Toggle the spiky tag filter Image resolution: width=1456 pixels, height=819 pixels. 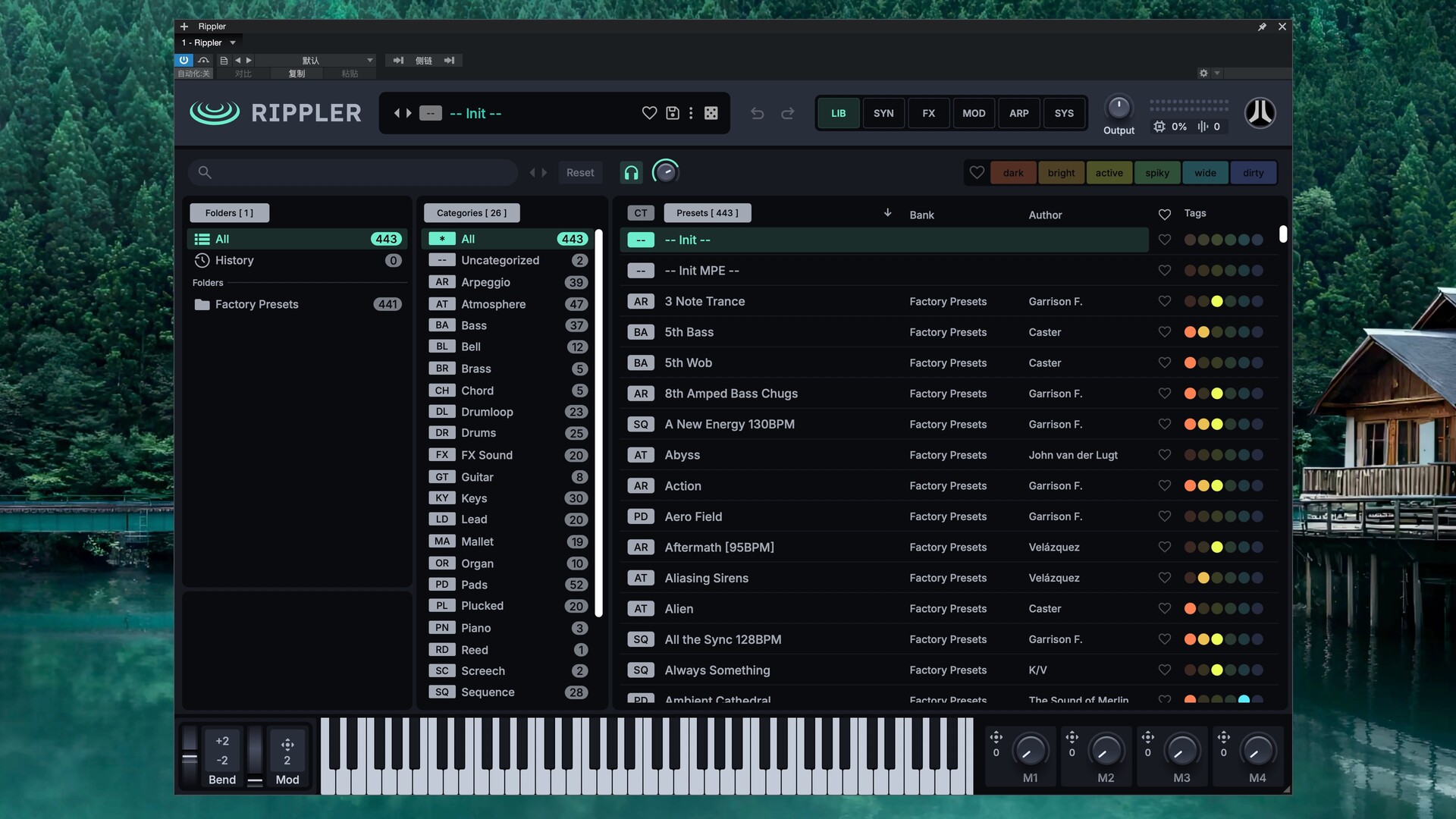(x=1157, y=173)
